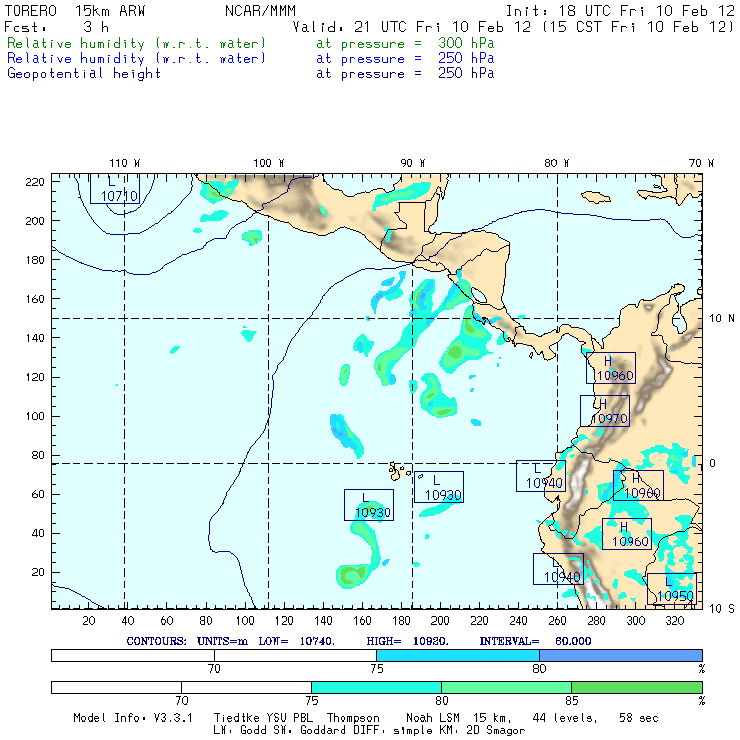740x740 pixels.
Task: Click the "260" tick label on the horizontal axis
Action: coord(557,621)
